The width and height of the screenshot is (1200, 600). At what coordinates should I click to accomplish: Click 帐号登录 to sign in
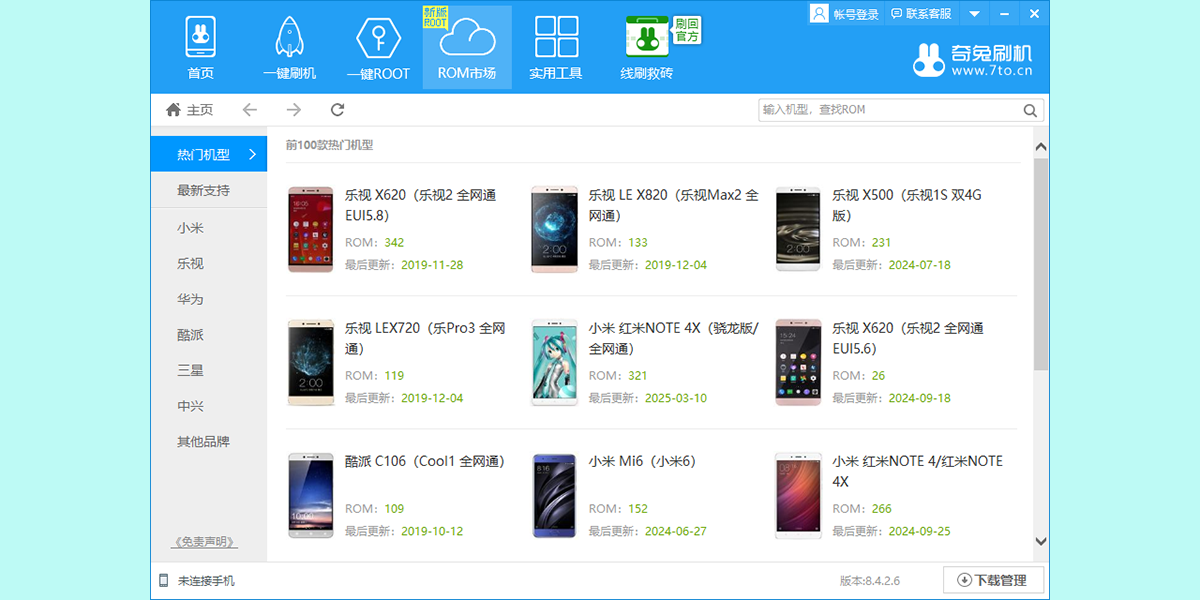(846, 14)
